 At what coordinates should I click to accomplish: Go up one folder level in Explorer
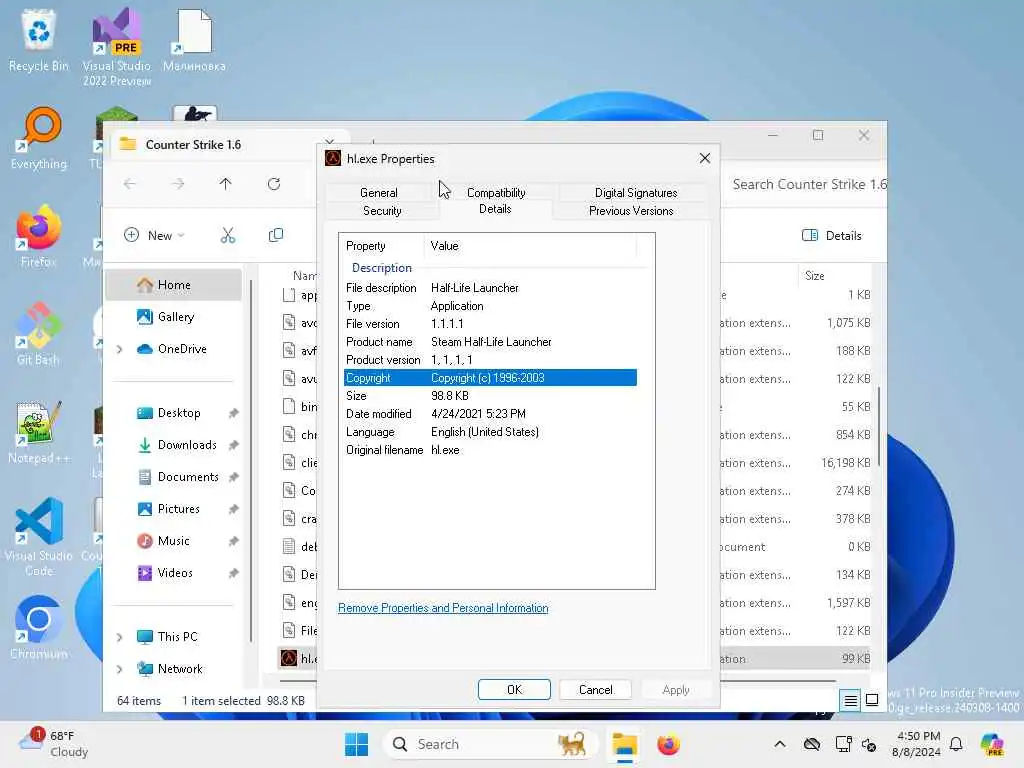point(225,184)
